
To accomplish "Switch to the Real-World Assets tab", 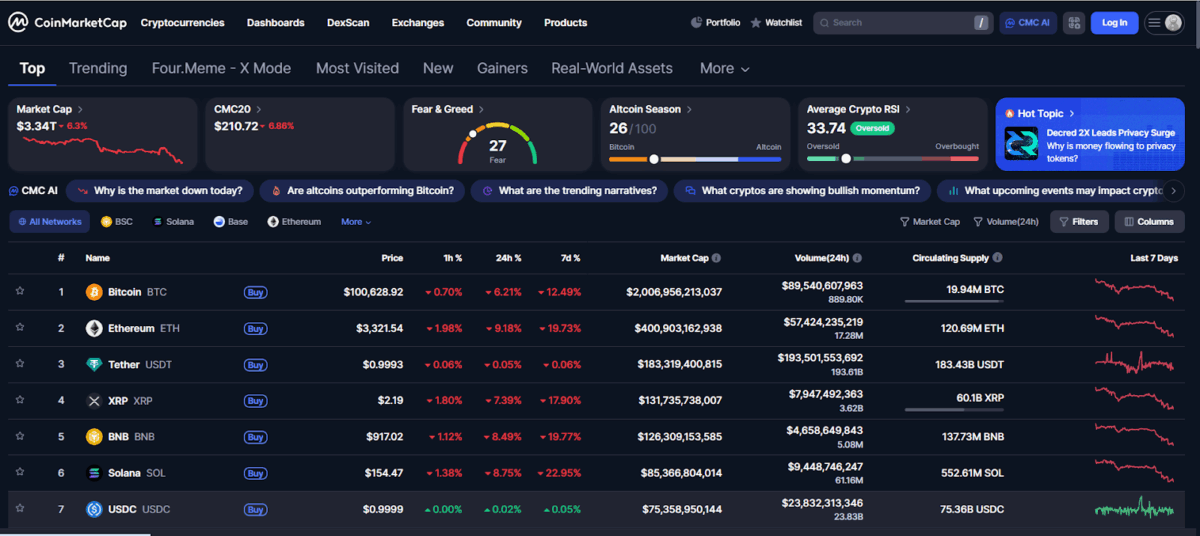I will point(612,68).
